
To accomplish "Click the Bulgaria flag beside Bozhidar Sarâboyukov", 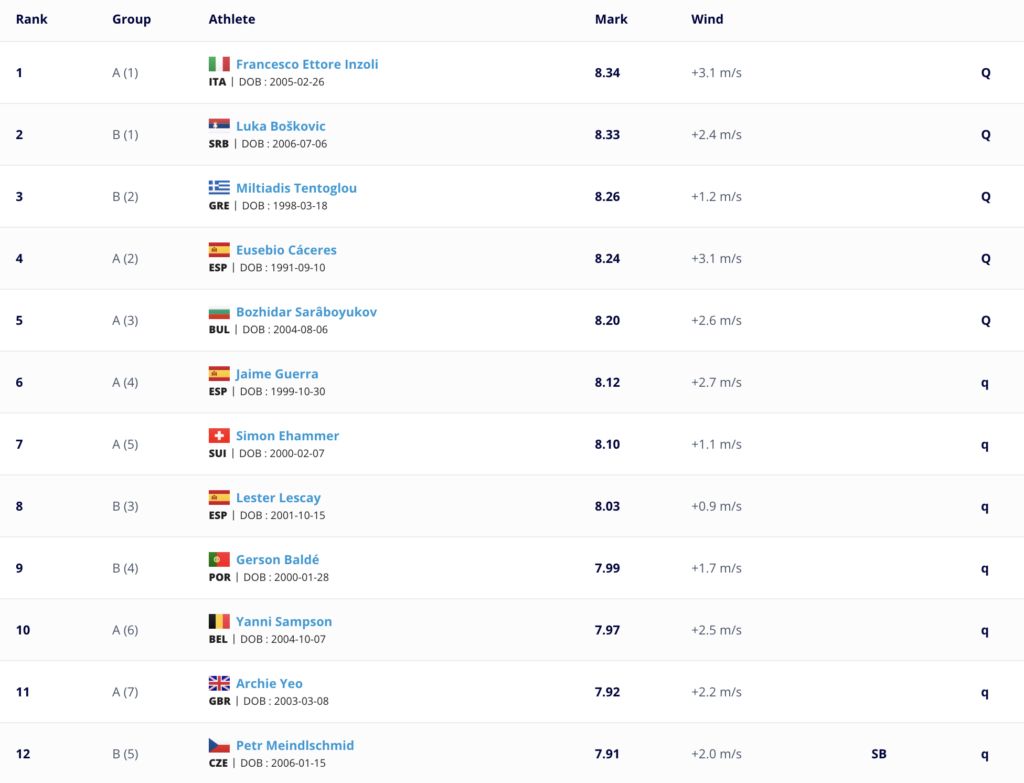I will pos(219,312).
